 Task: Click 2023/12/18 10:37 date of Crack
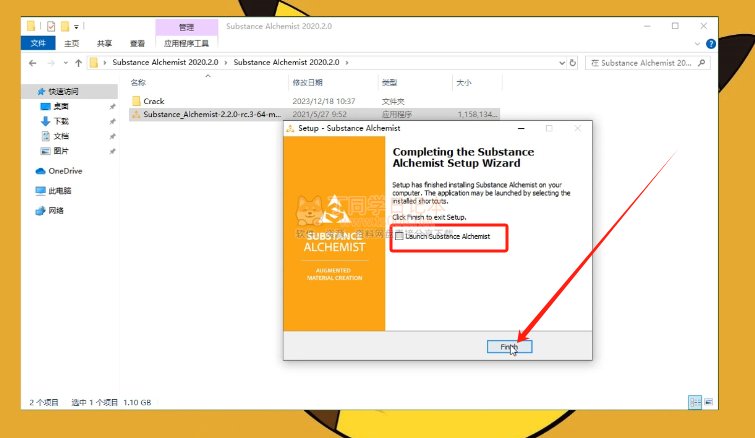324,101
